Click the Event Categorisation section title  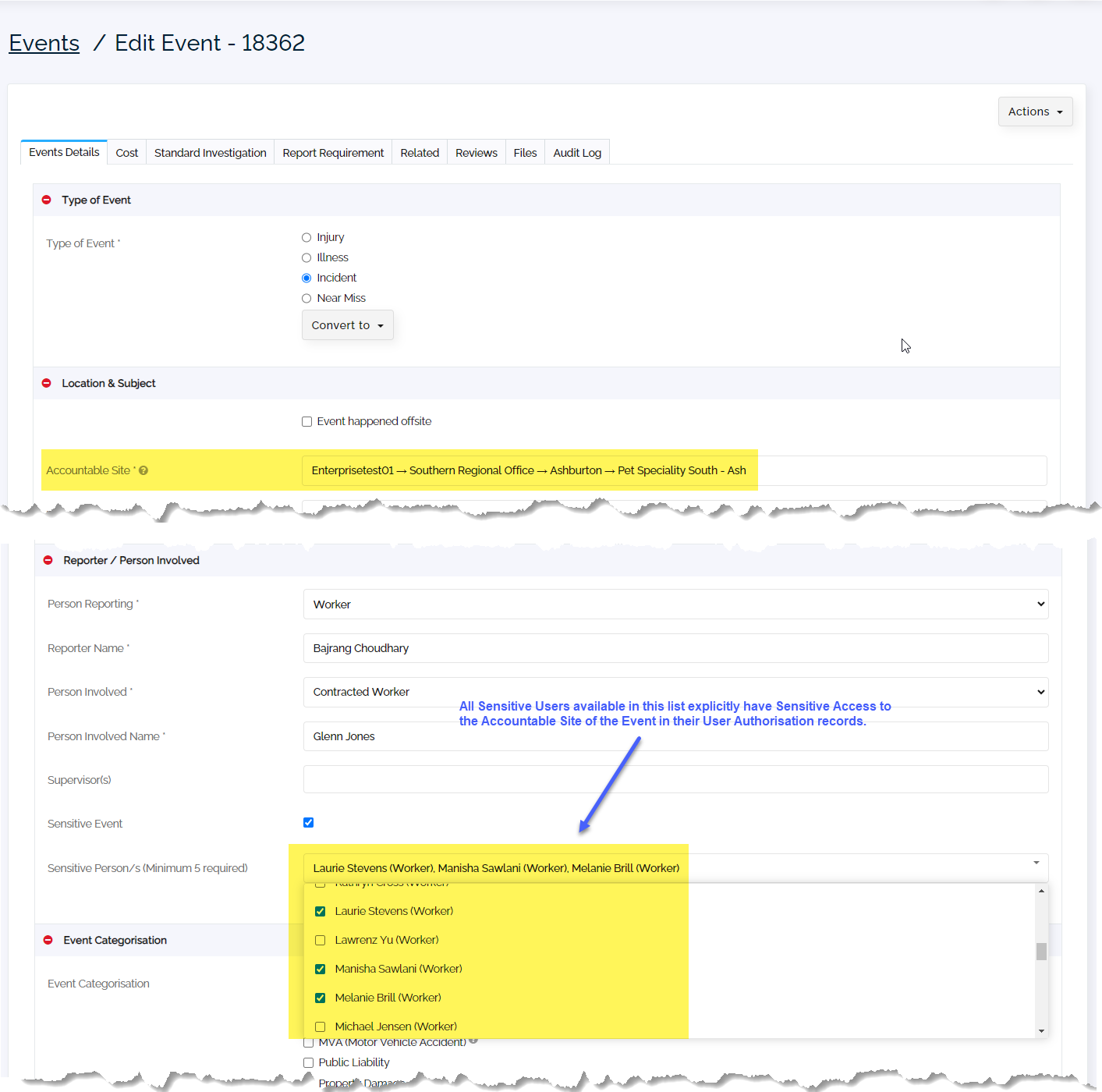click(115, 941)
